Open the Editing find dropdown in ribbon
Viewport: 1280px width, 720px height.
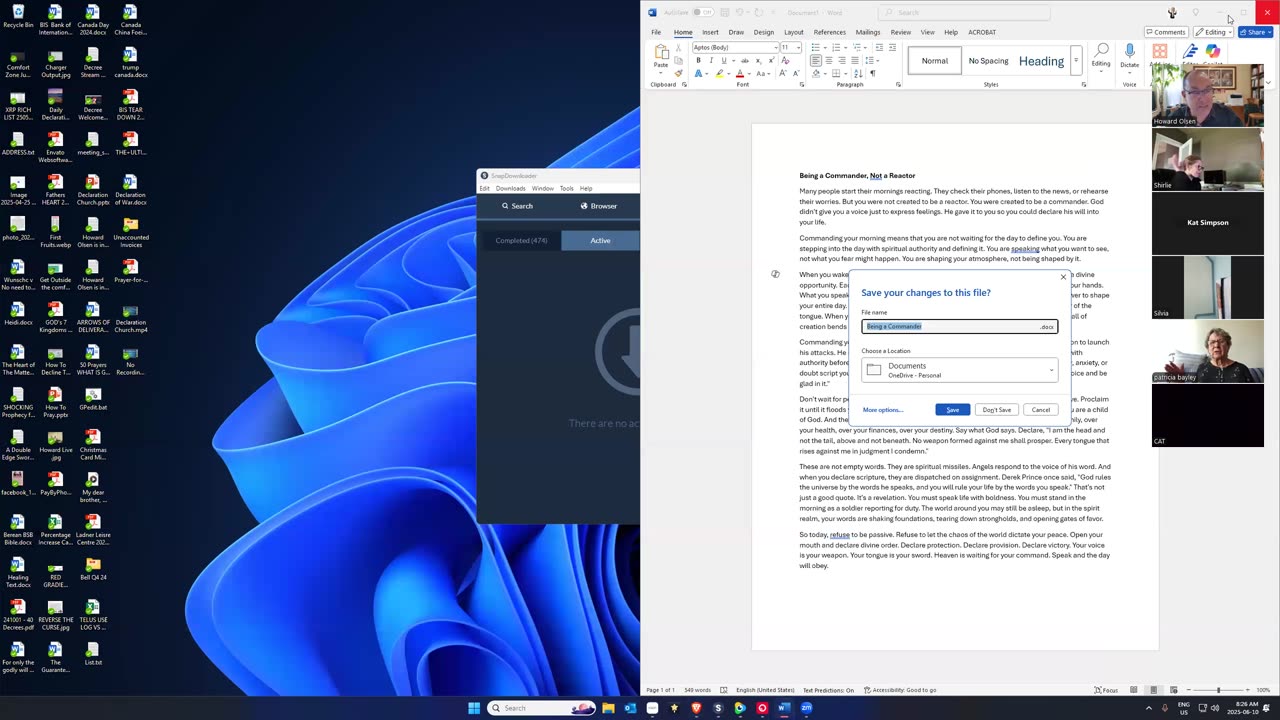1101,56
